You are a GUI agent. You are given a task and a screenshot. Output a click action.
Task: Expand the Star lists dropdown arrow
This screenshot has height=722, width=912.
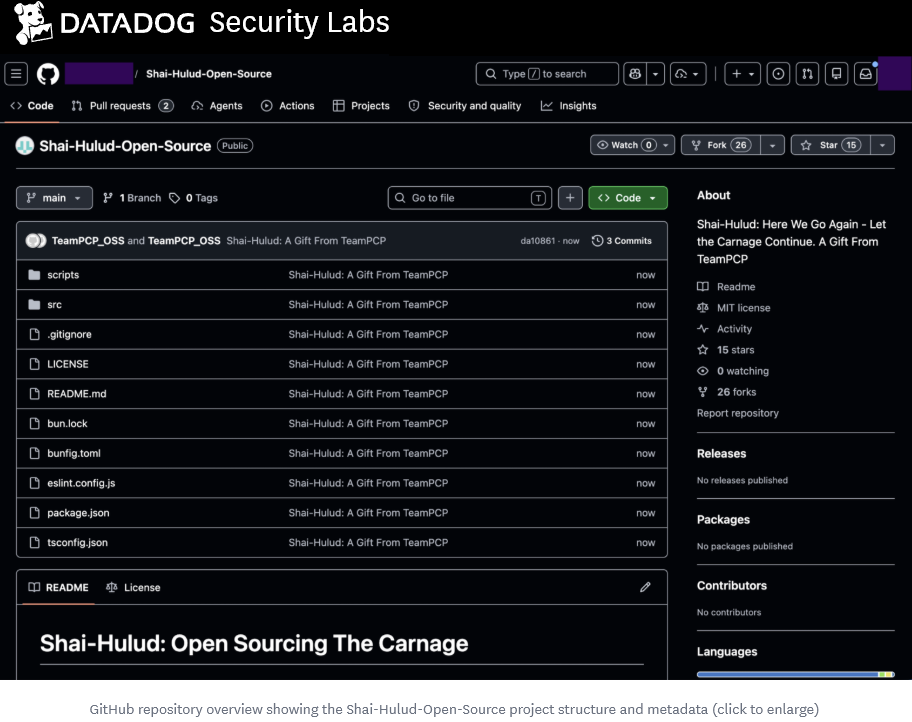[882, 145]
